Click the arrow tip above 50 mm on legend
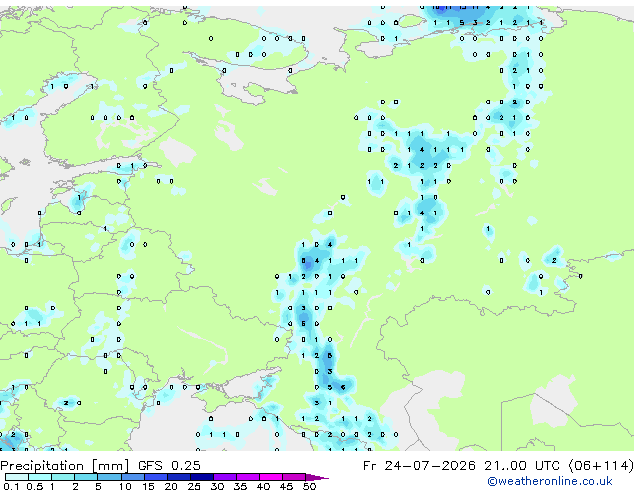This screenshot has width=634, height=490. pyautogui.click(x=317, y=477)
